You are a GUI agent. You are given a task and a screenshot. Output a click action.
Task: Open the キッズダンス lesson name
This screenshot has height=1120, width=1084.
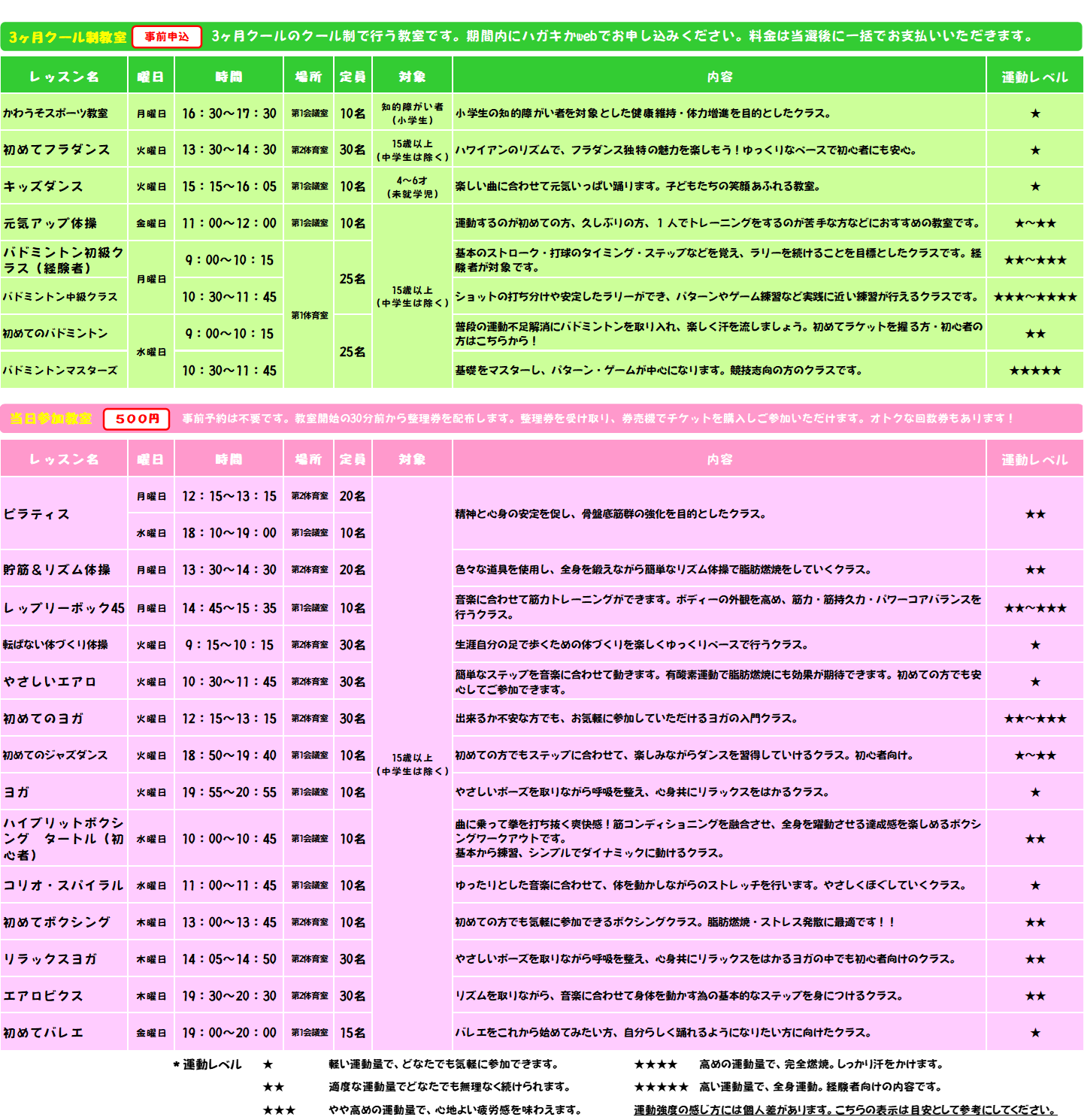(43, 186)
